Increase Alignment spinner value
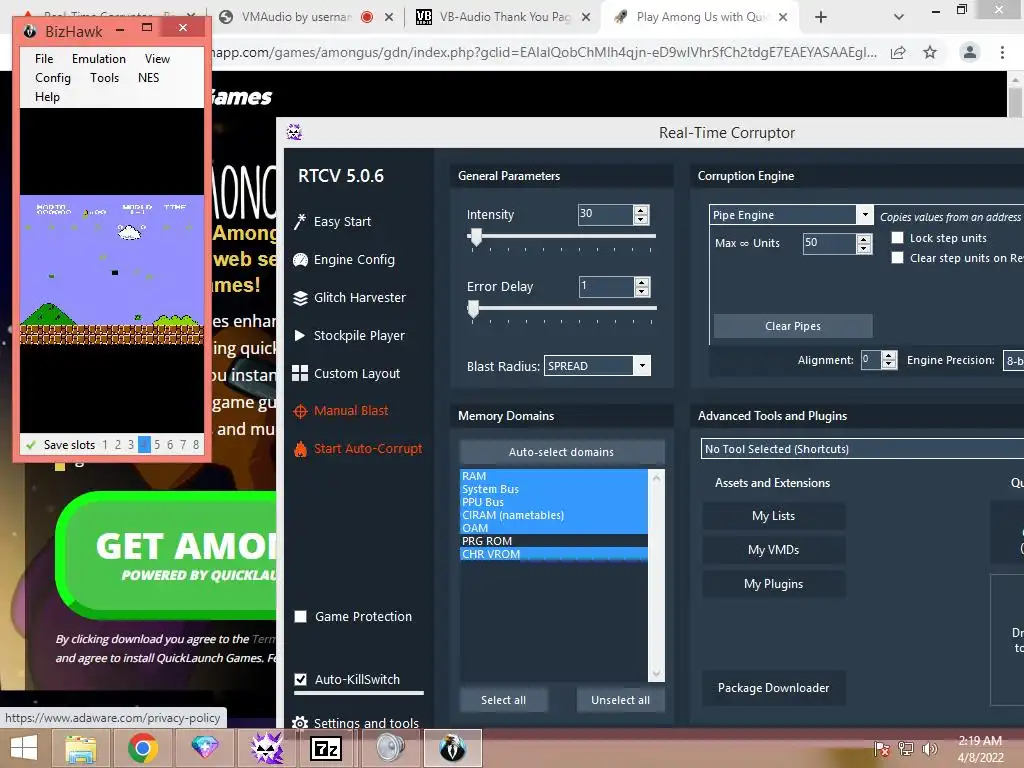The height and width of the screenshot is (768, 1024). (889, 355)
